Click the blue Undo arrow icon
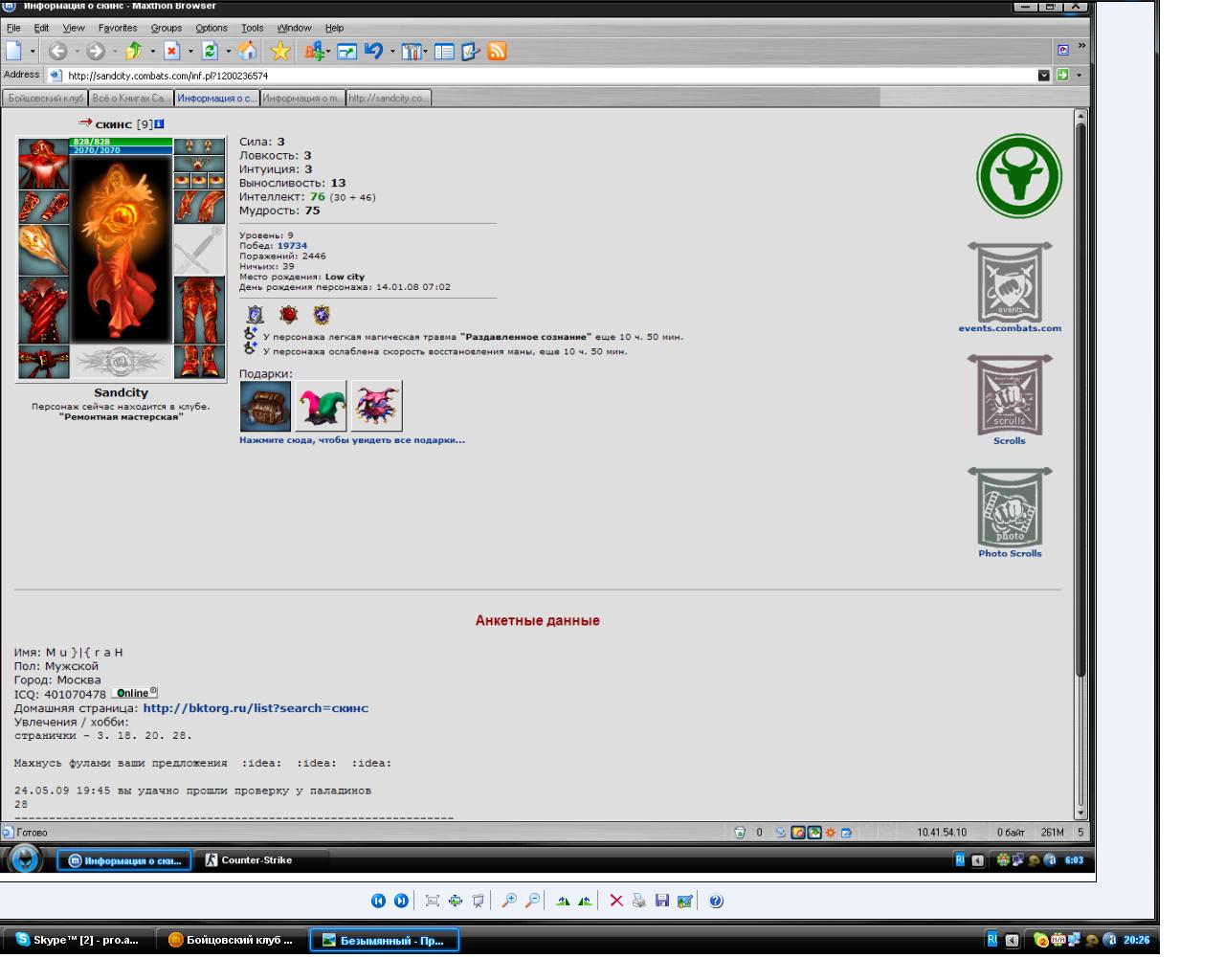Viewport: 1225px width, 980px height. click(x=374, y=51)
